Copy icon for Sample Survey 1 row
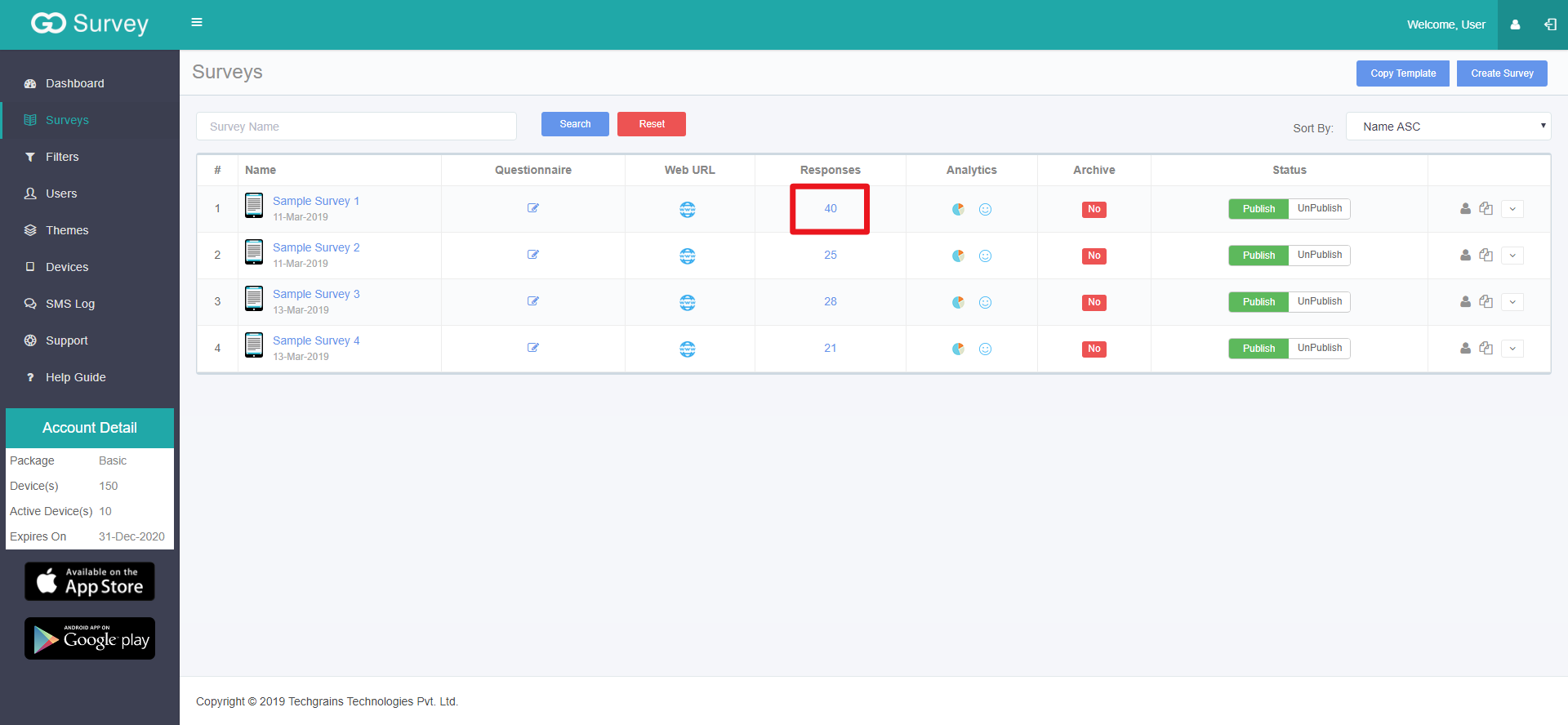This screenshot has height=725, width=1568. click(x=1486, y=209)
